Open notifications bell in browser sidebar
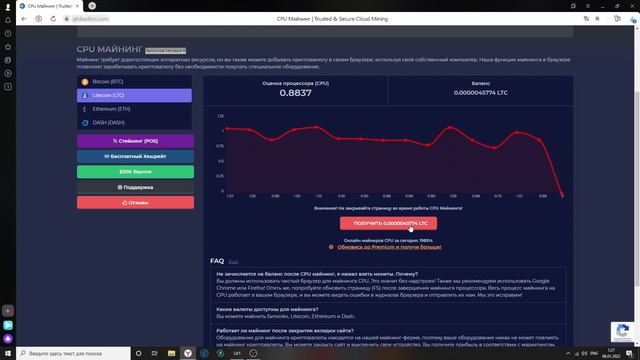Viewport: 640px width, 360px height. pyautogui.click(x=8, y=20)
